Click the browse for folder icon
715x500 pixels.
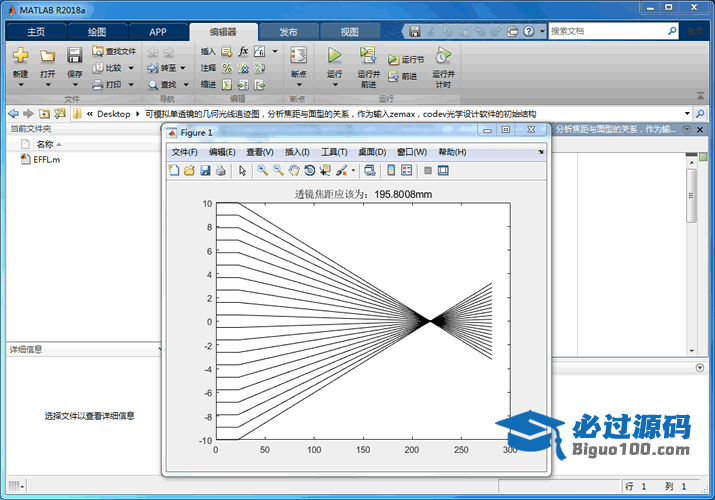[60, 113]
